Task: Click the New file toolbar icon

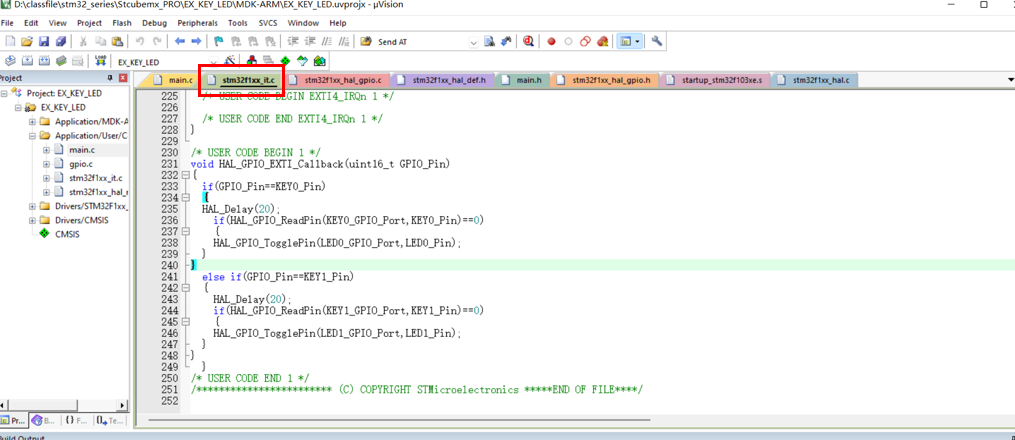Action: pyautogui.click(x=10, y=41)
